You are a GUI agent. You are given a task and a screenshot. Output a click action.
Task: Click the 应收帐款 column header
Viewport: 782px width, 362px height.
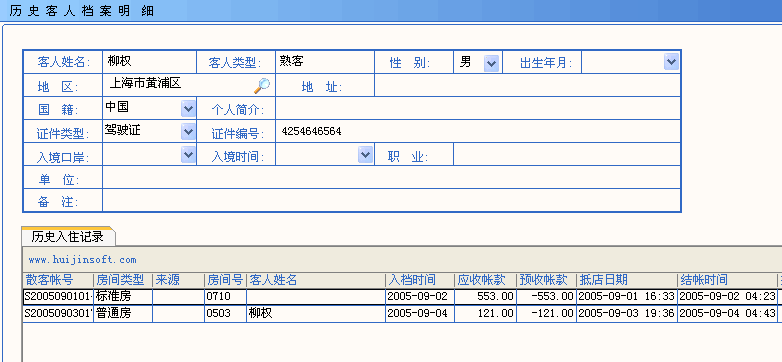coord(485,280)
